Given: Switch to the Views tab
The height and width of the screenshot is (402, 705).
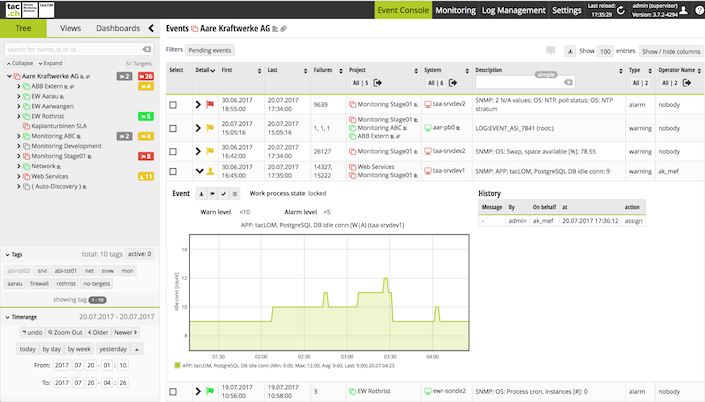Looking at the screenshot, I should tap(71, 28).
